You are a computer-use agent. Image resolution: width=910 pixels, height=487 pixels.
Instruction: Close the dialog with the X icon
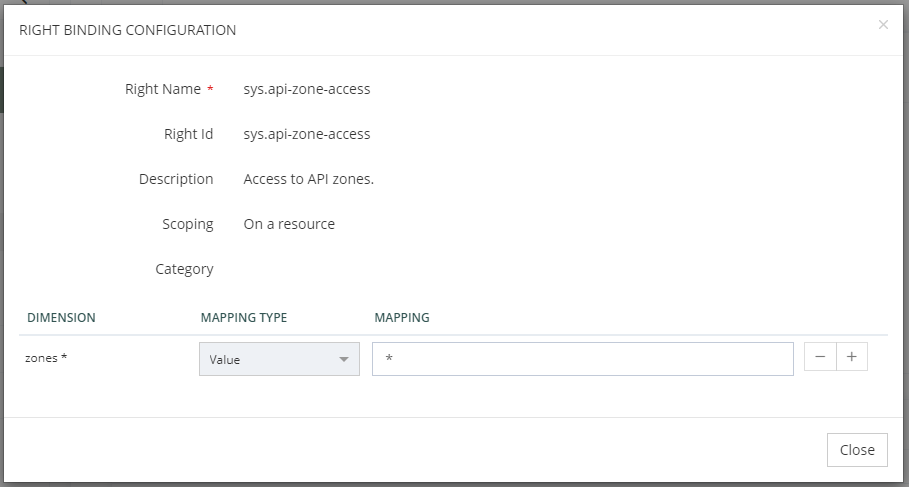pos(883,25)
